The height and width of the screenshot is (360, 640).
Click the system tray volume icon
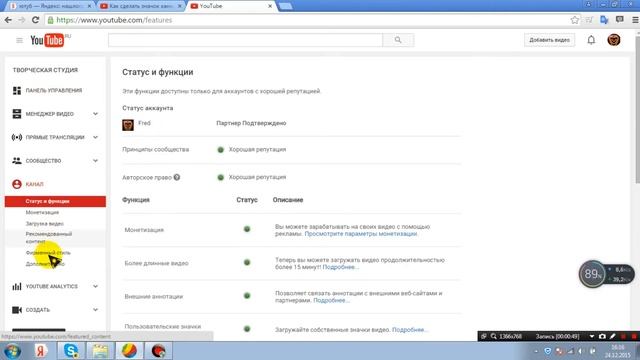click(581, 351)
